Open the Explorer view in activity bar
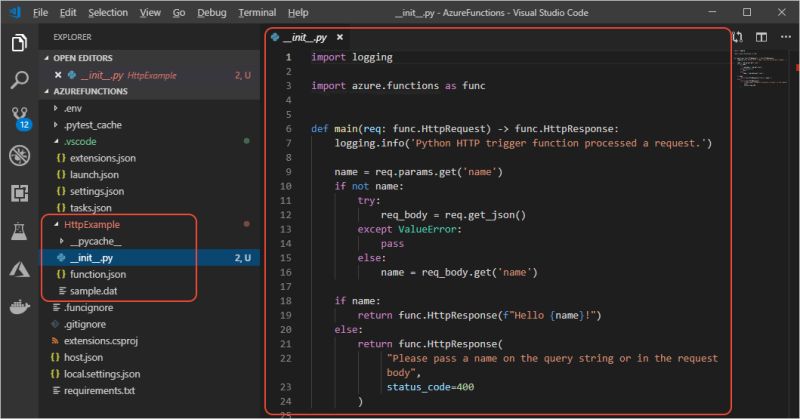The height and width of the screenshot is (419, 800). (x=19, y=42)
